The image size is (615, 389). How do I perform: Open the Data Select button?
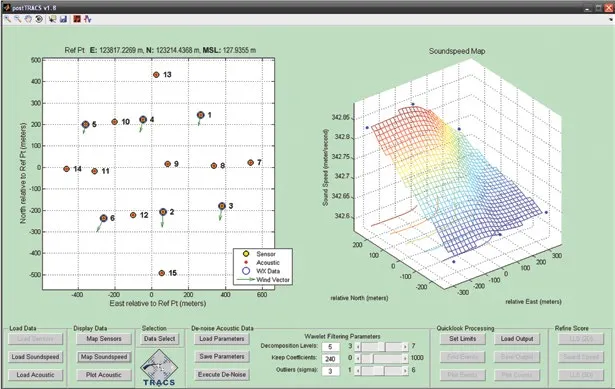pyautogui.click(x=159, y=339)
